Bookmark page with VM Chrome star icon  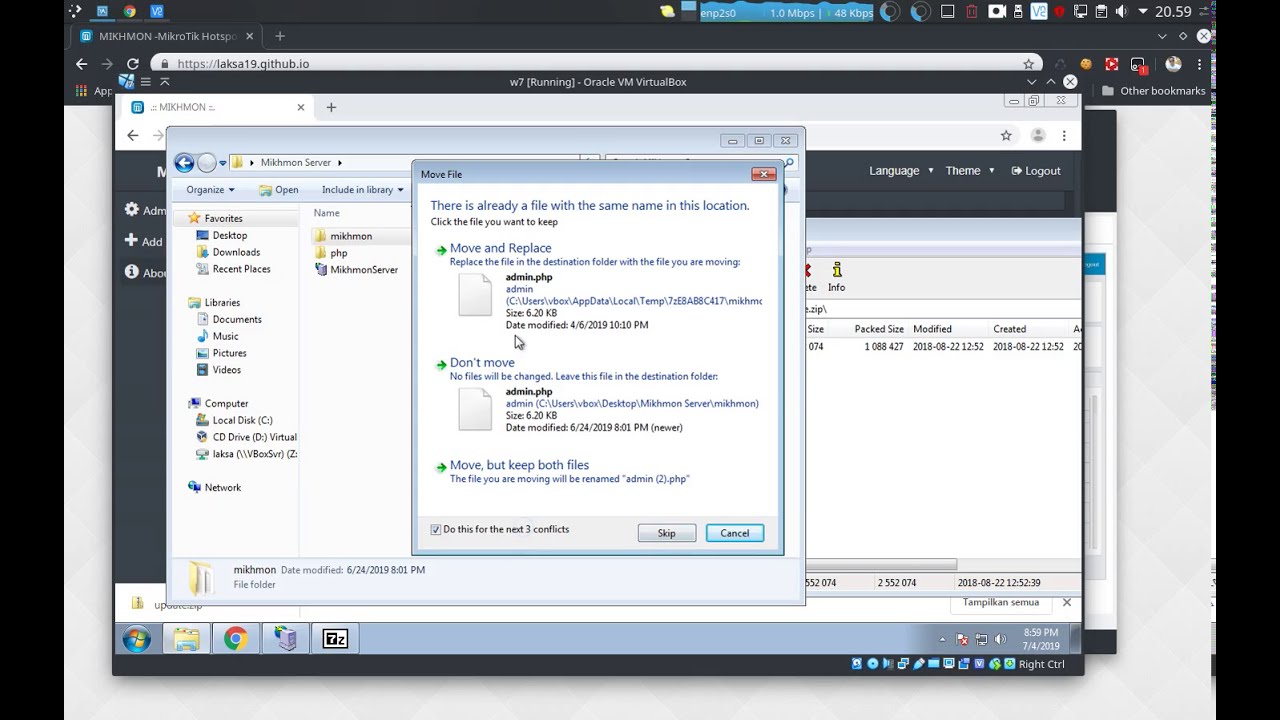click(1006, 135)
